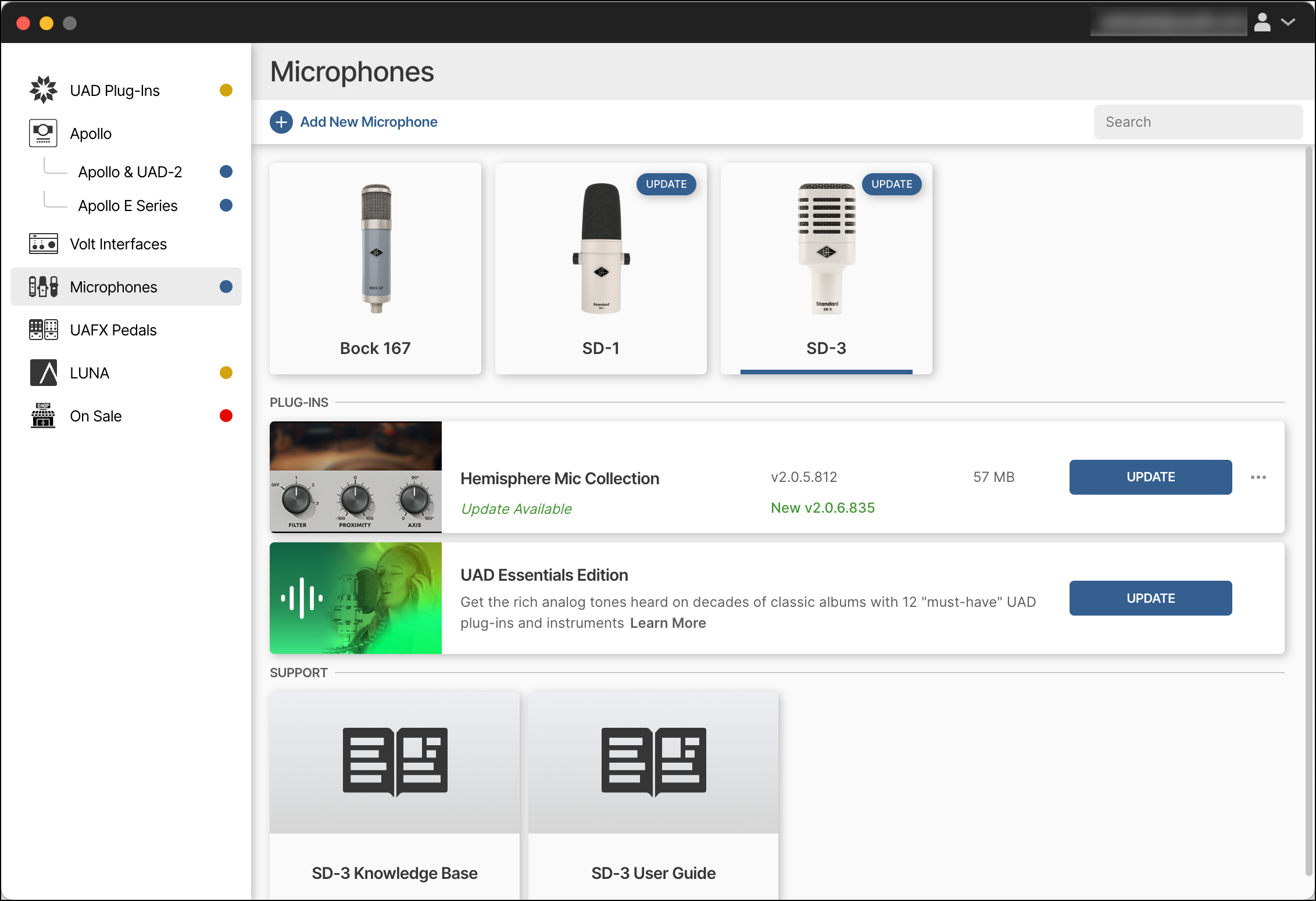Image resolution: width=1316 pixels, height=901 pixels.
Task: Click the user account icon at top right
Action: pos(1261,22)
